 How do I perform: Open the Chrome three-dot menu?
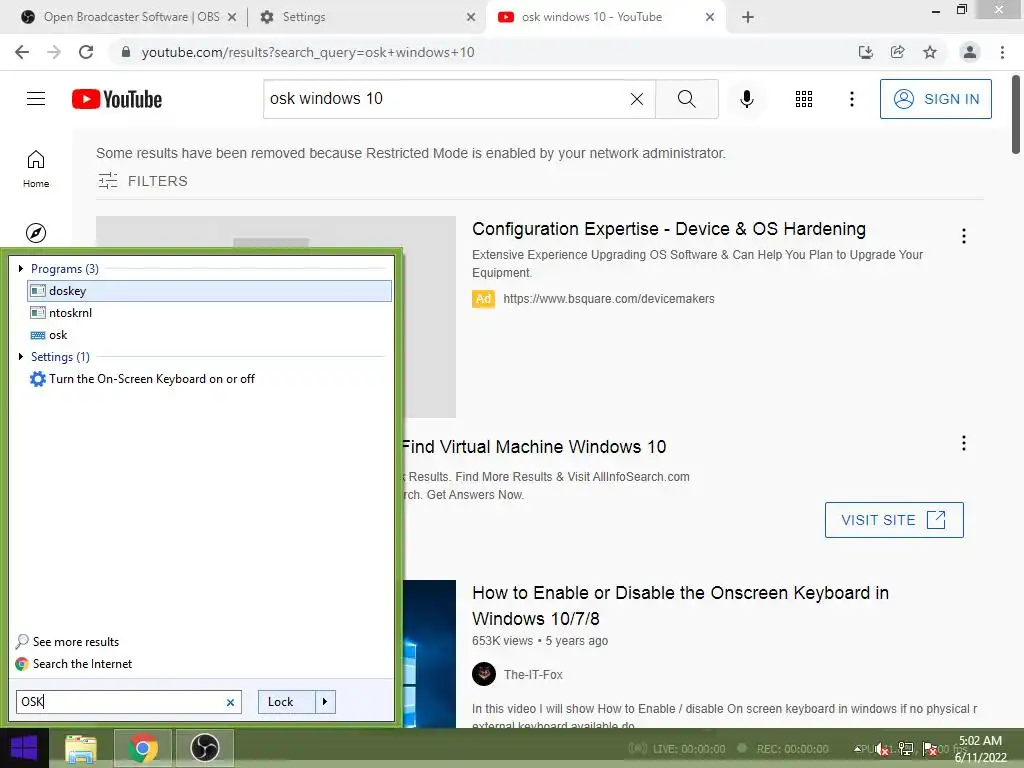(x=1002, y=52)
